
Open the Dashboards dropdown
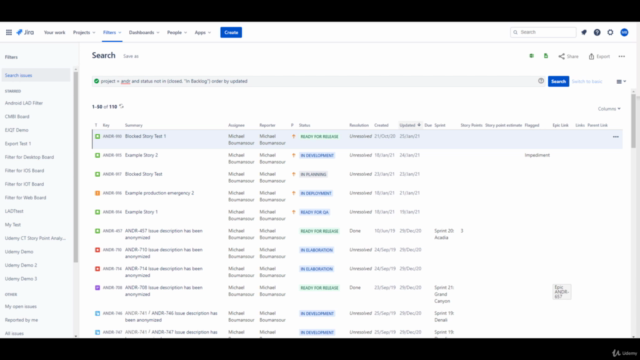pos(144,32)
